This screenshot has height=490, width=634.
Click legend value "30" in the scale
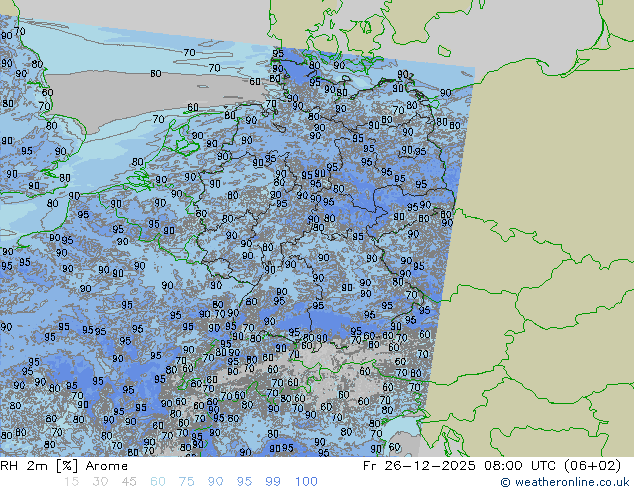pyautogui.click(x=100, y=482)
